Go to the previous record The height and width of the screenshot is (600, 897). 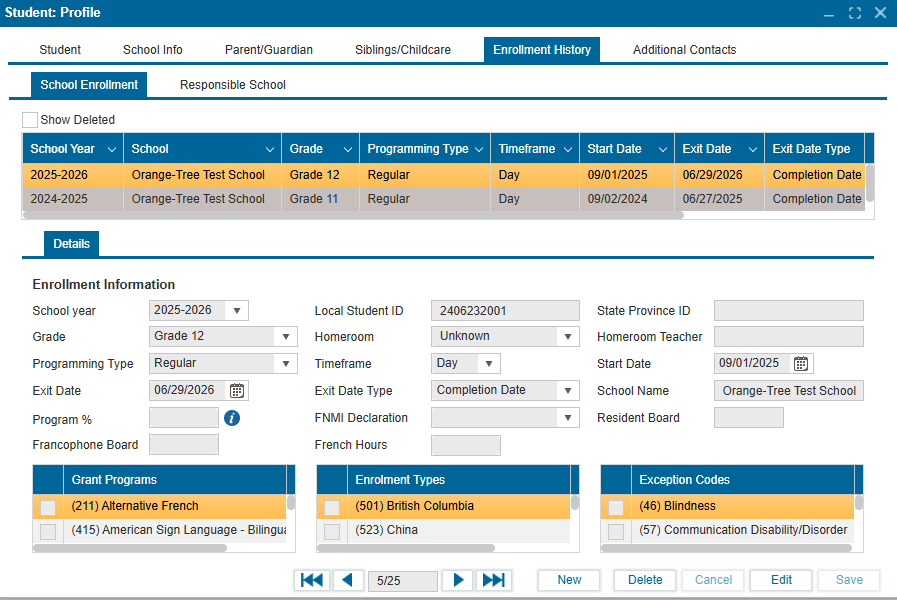[348, 580]
